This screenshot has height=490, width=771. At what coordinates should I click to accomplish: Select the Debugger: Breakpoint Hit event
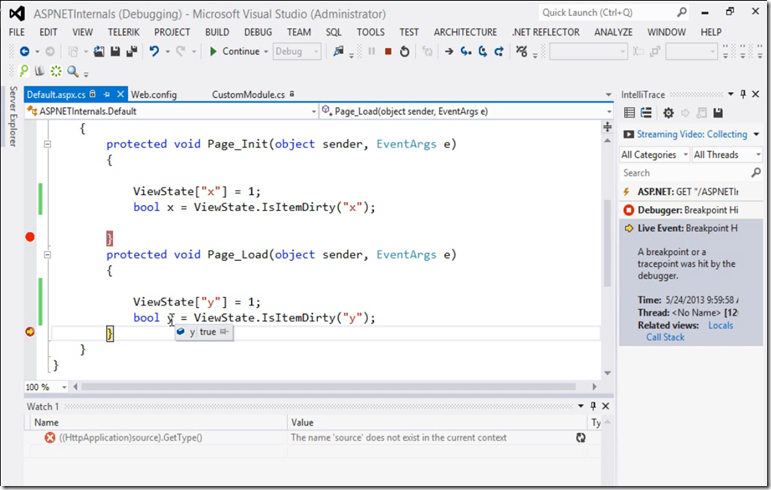tap(691, 210)
